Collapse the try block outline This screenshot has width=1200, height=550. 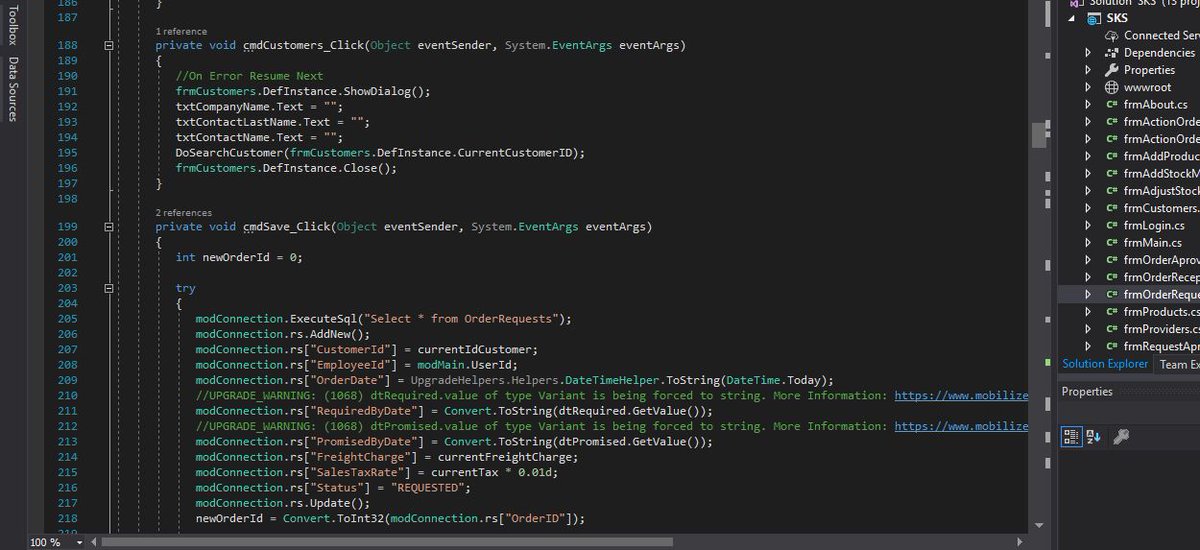click(x=108, y=288)
